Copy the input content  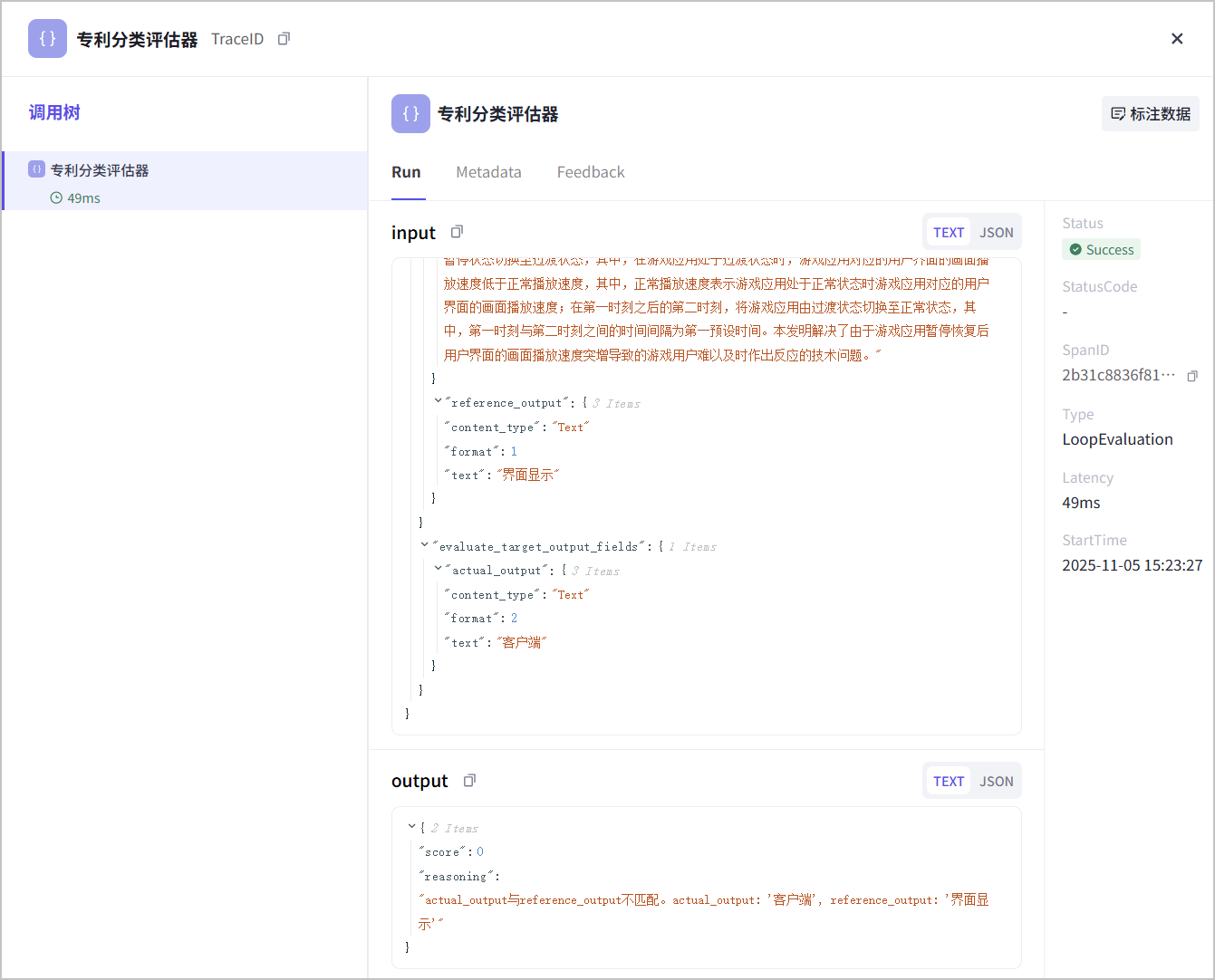457,232
